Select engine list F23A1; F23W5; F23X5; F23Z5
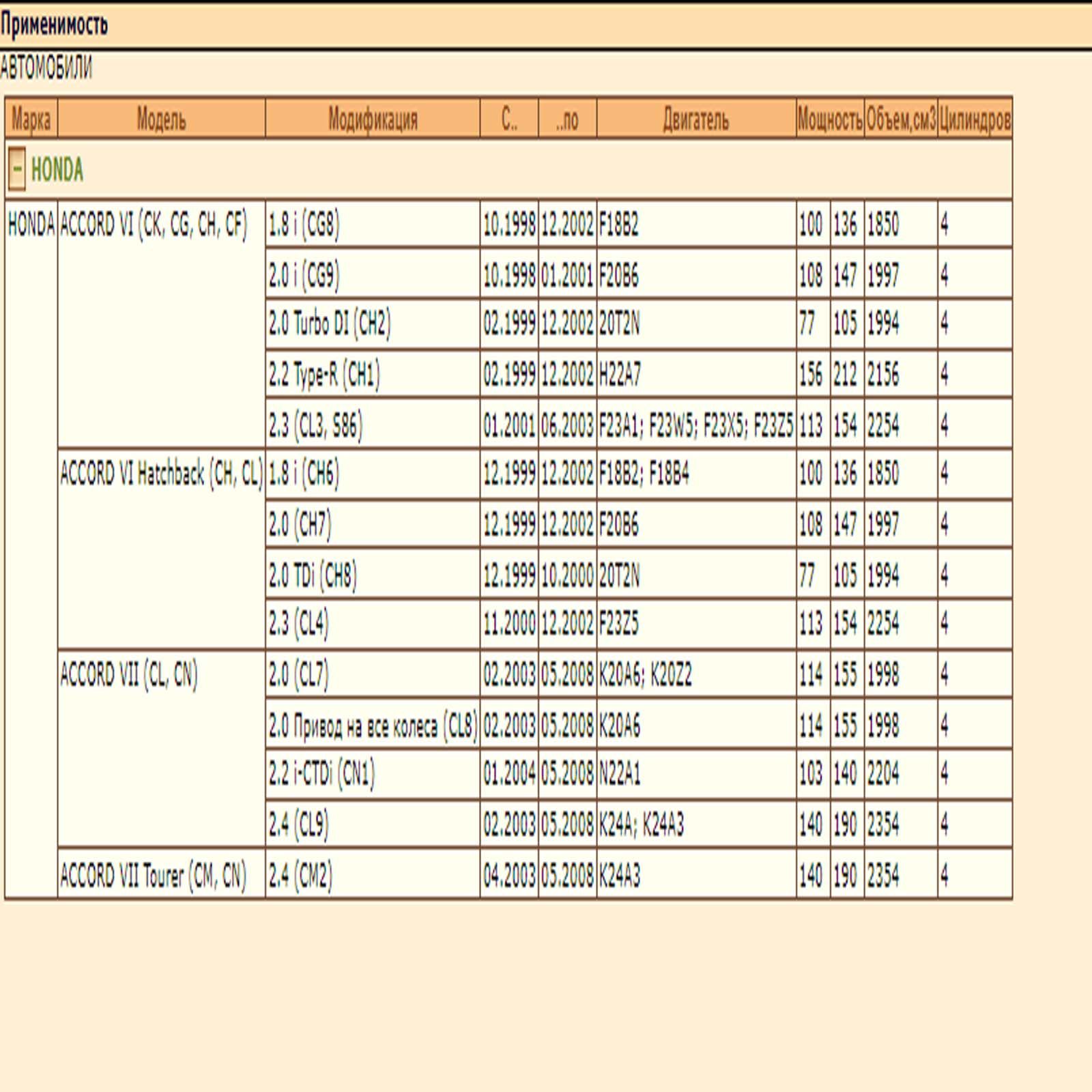Viewport: 1092px width, 1092px height. [x=696, y=425]
